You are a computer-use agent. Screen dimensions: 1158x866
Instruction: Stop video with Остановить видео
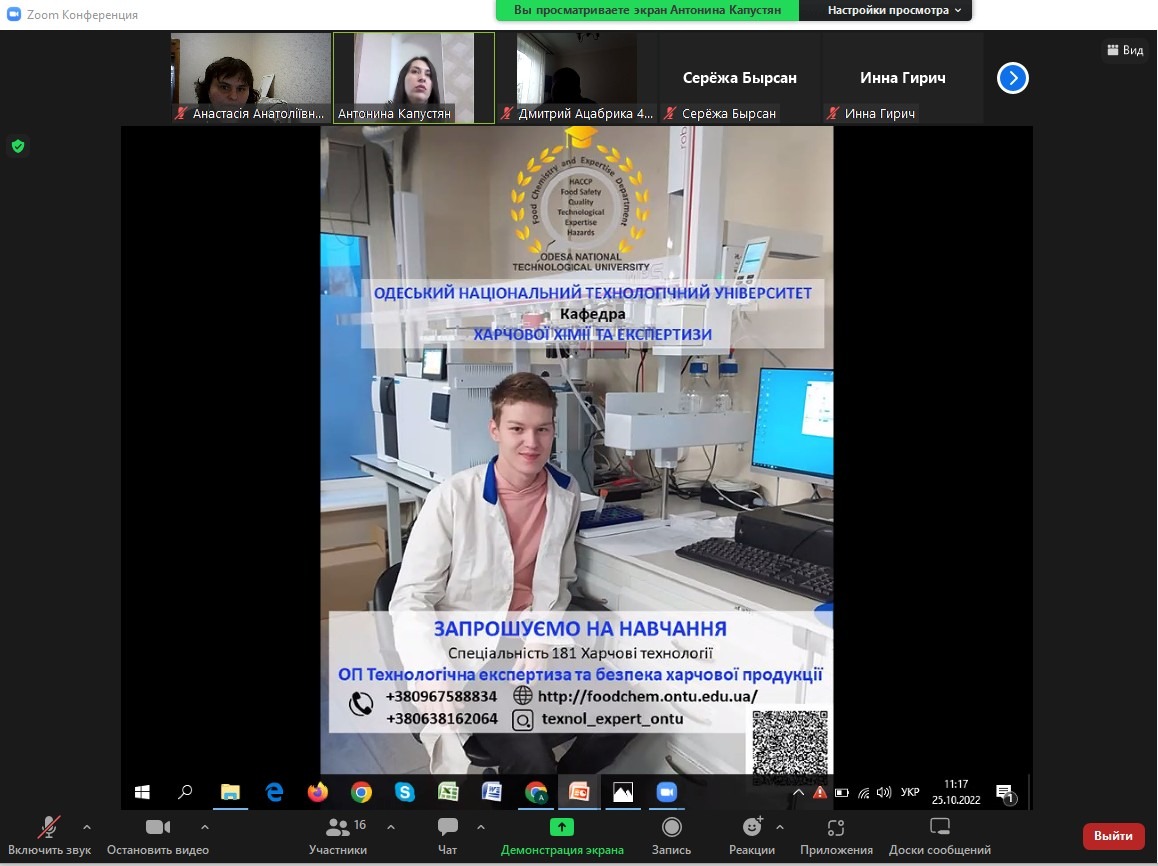(x=158, y=836)
